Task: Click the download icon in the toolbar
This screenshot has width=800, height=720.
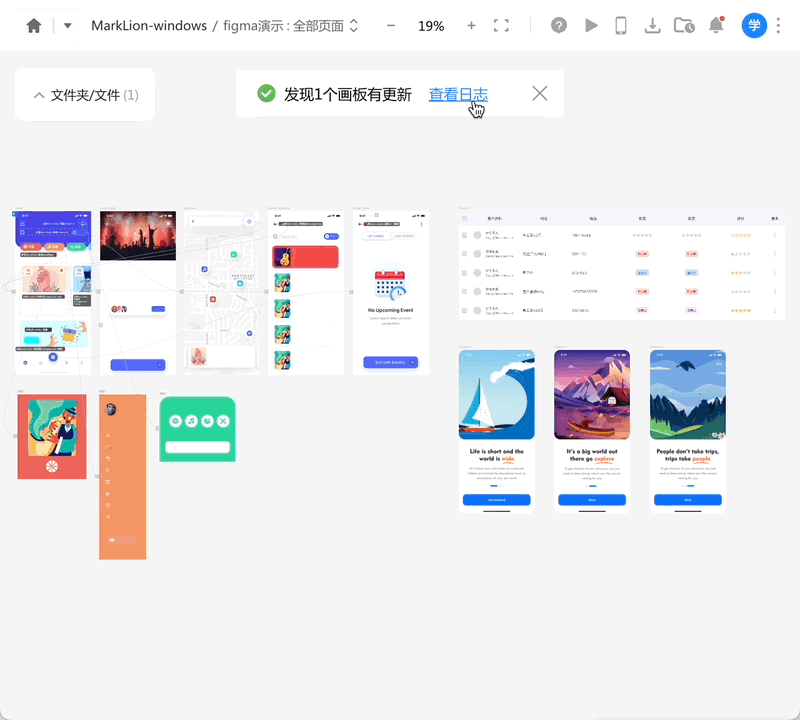Action: coord(653,25)
